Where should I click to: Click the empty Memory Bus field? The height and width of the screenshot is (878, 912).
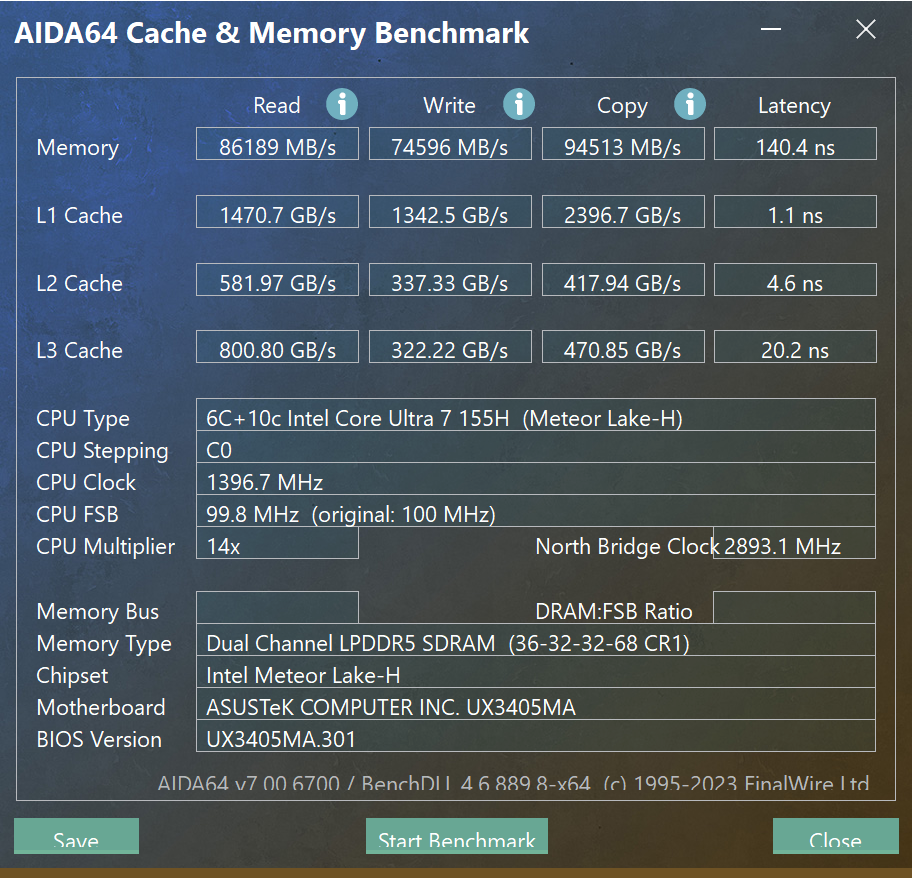277,610
